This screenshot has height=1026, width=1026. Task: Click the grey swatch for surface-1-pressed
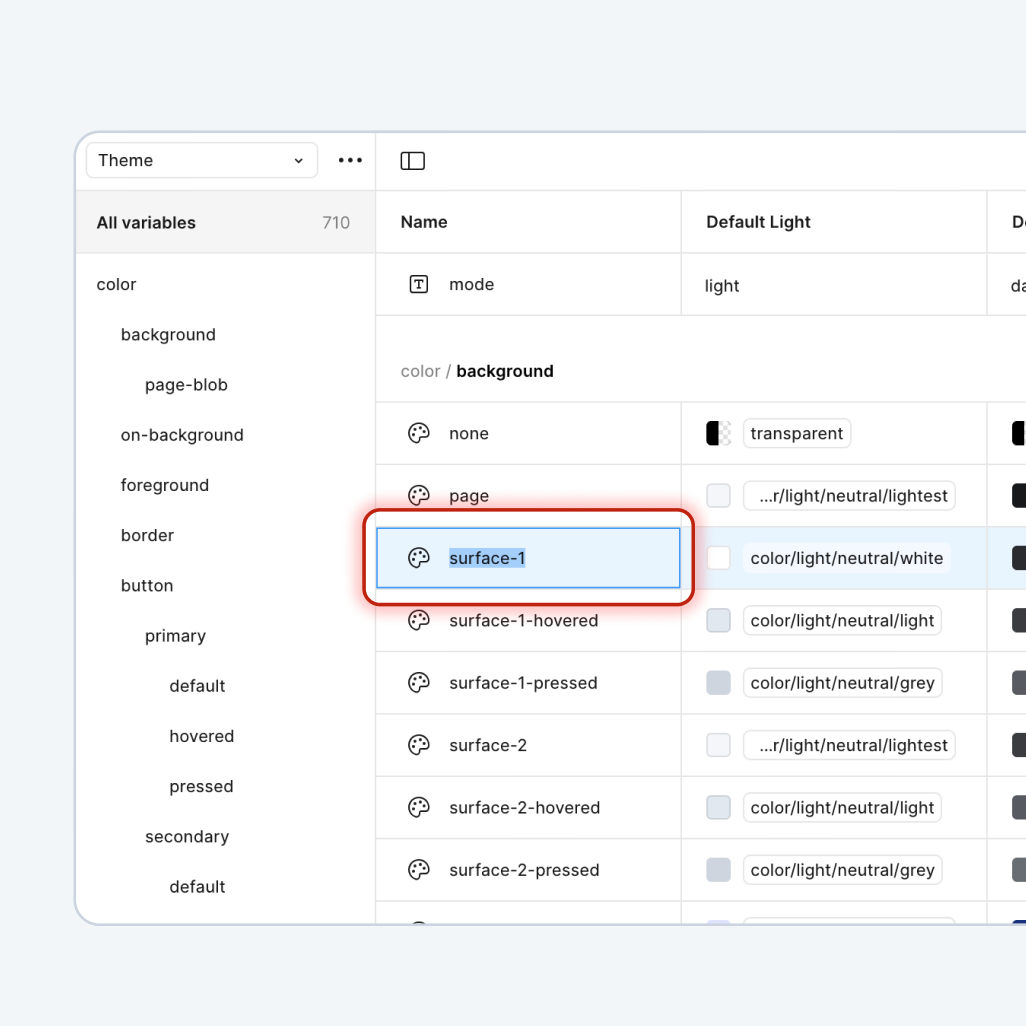click(x=718, y=683)
